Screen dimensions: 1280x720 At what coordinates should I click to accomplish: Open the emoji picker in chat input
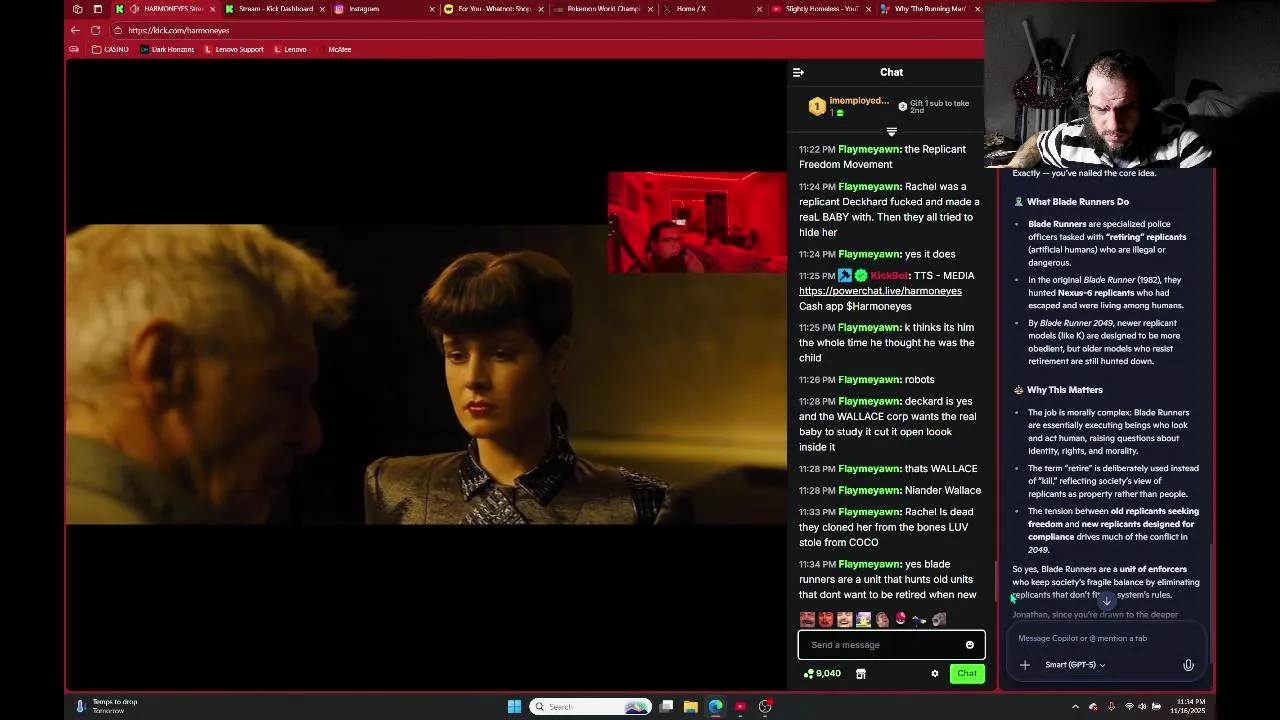click(x=969, y=645)
